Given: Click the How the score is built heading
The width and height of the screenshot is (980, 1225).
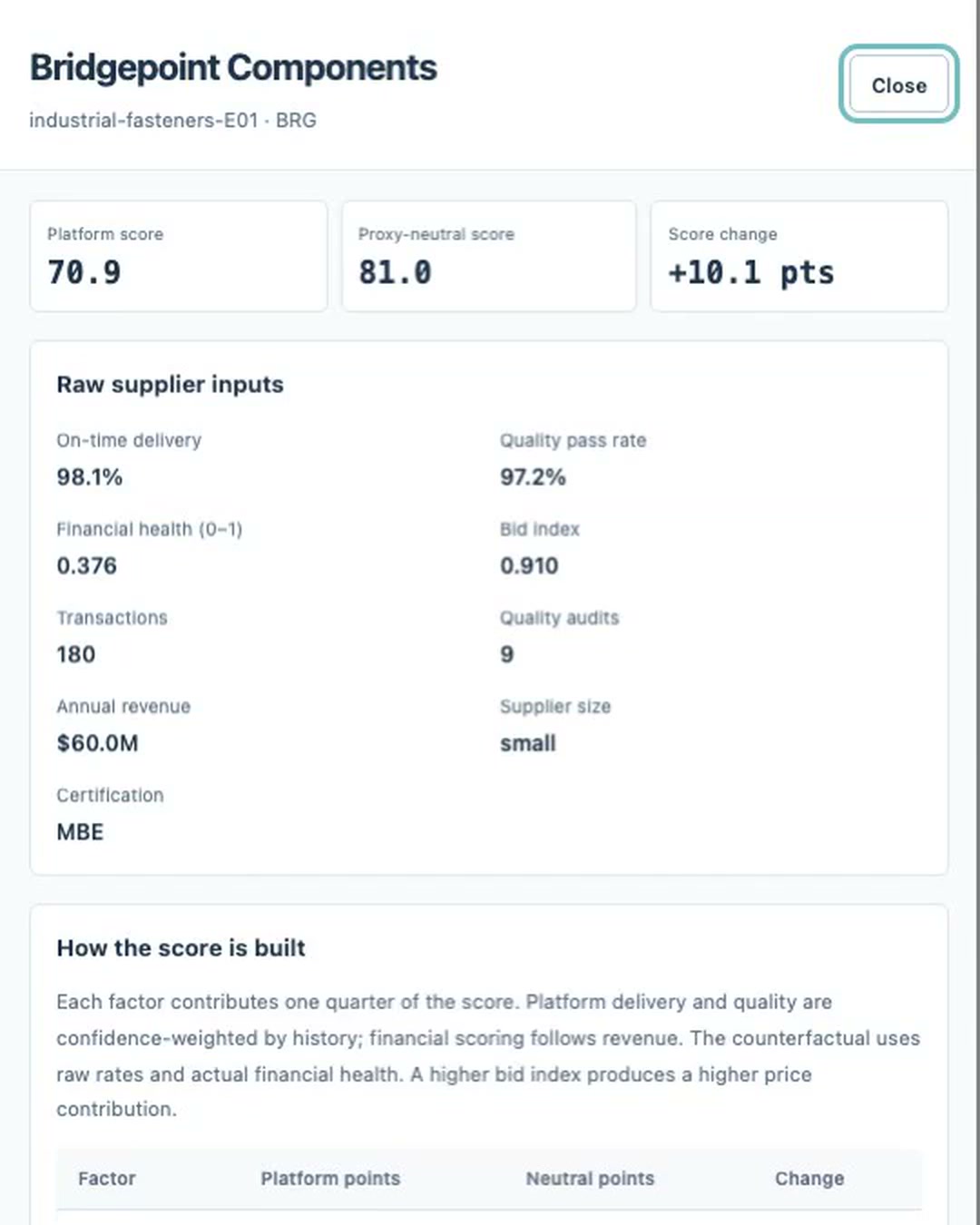Looking at the screenshot, I should pos(181,948).
